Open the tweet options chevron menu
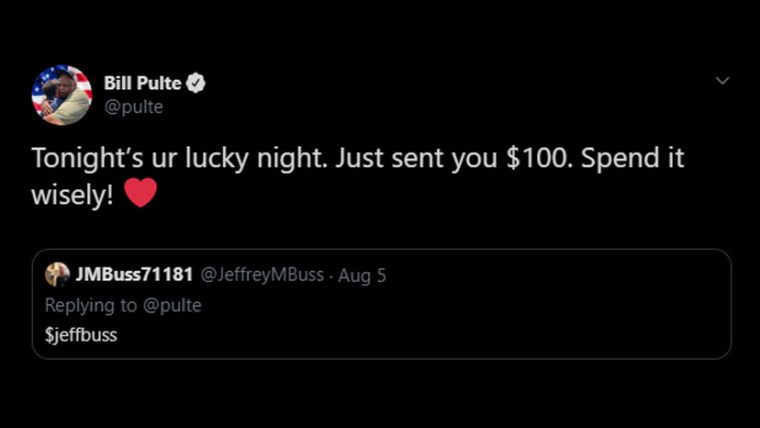Viewport: 760px width, 428px height. (722, 81)
